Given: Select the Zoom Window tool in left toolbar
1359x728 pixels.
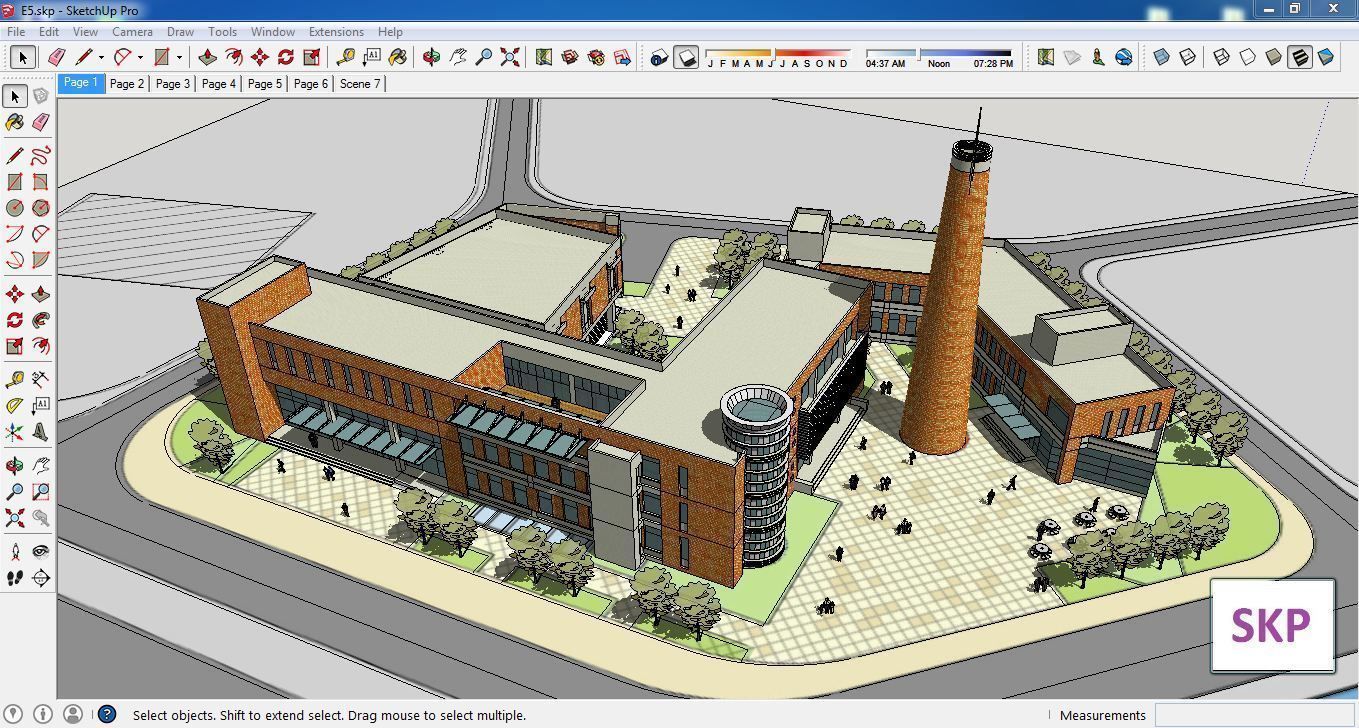Looking at the screenshot, I should coord(40,492).
